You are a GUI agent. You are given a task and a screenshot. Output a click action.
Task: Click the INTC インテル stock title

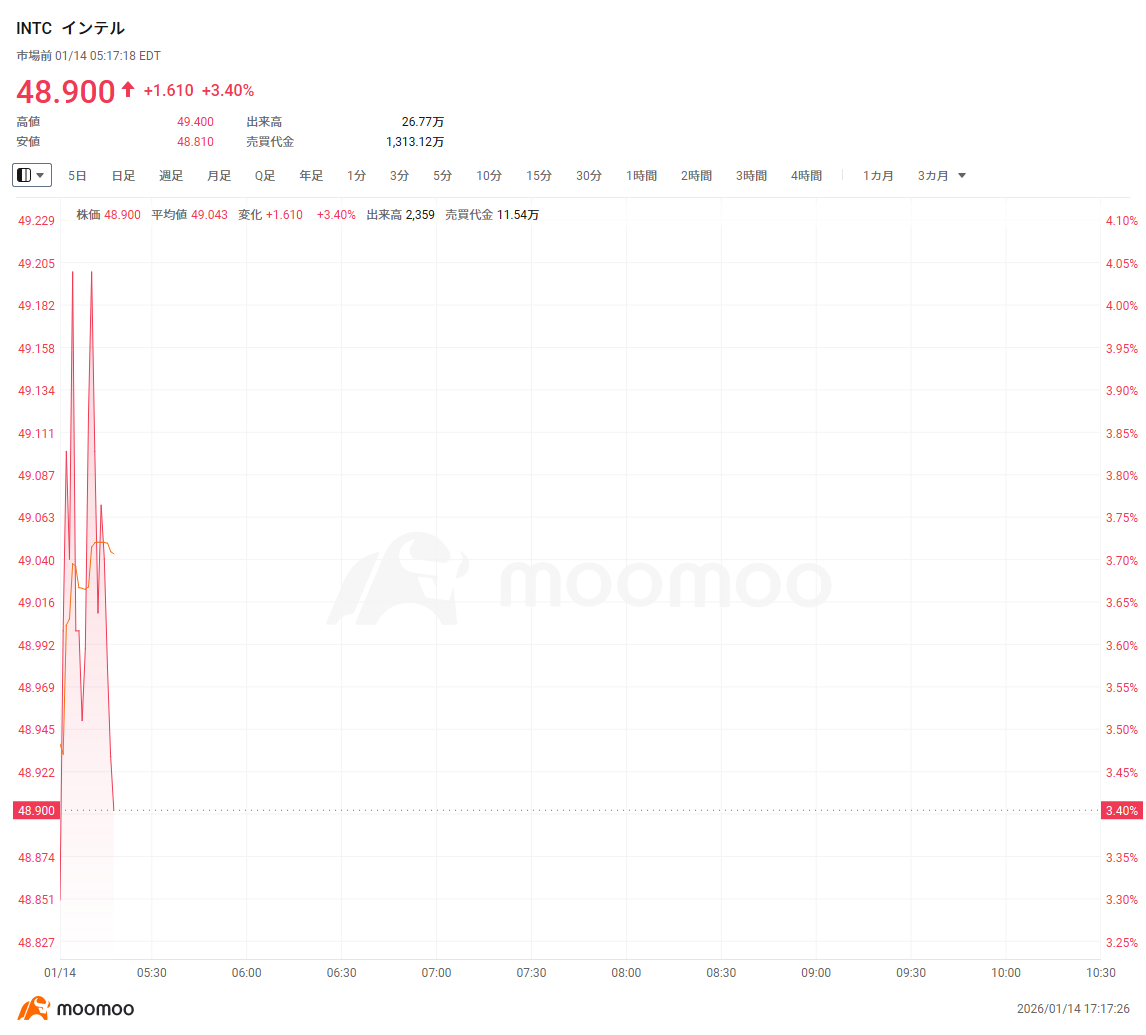[x=70, y=28]
